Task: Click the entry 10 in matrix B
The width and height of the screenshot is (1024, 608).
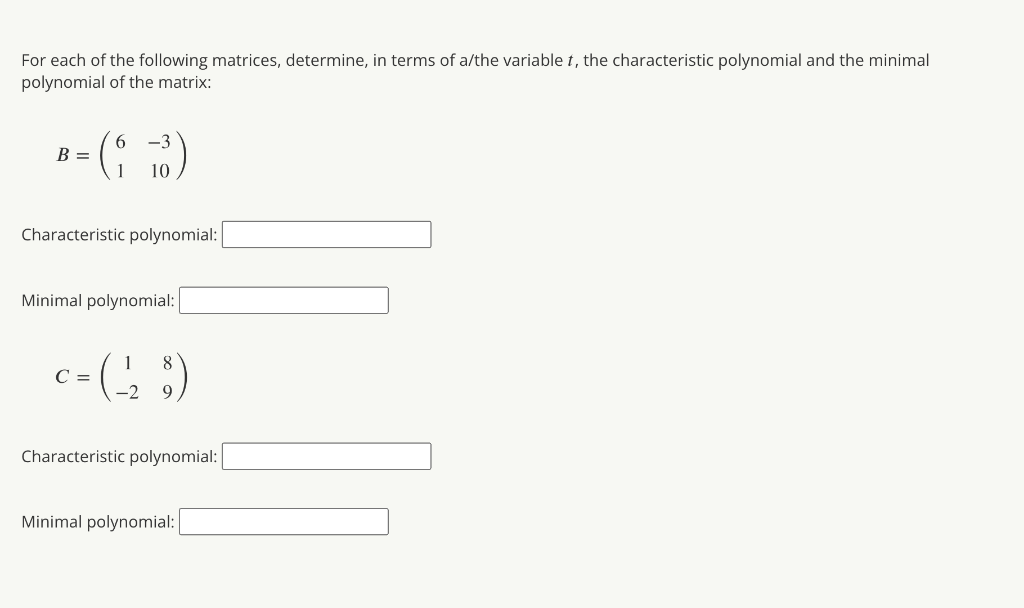Action: pos(158,170)
